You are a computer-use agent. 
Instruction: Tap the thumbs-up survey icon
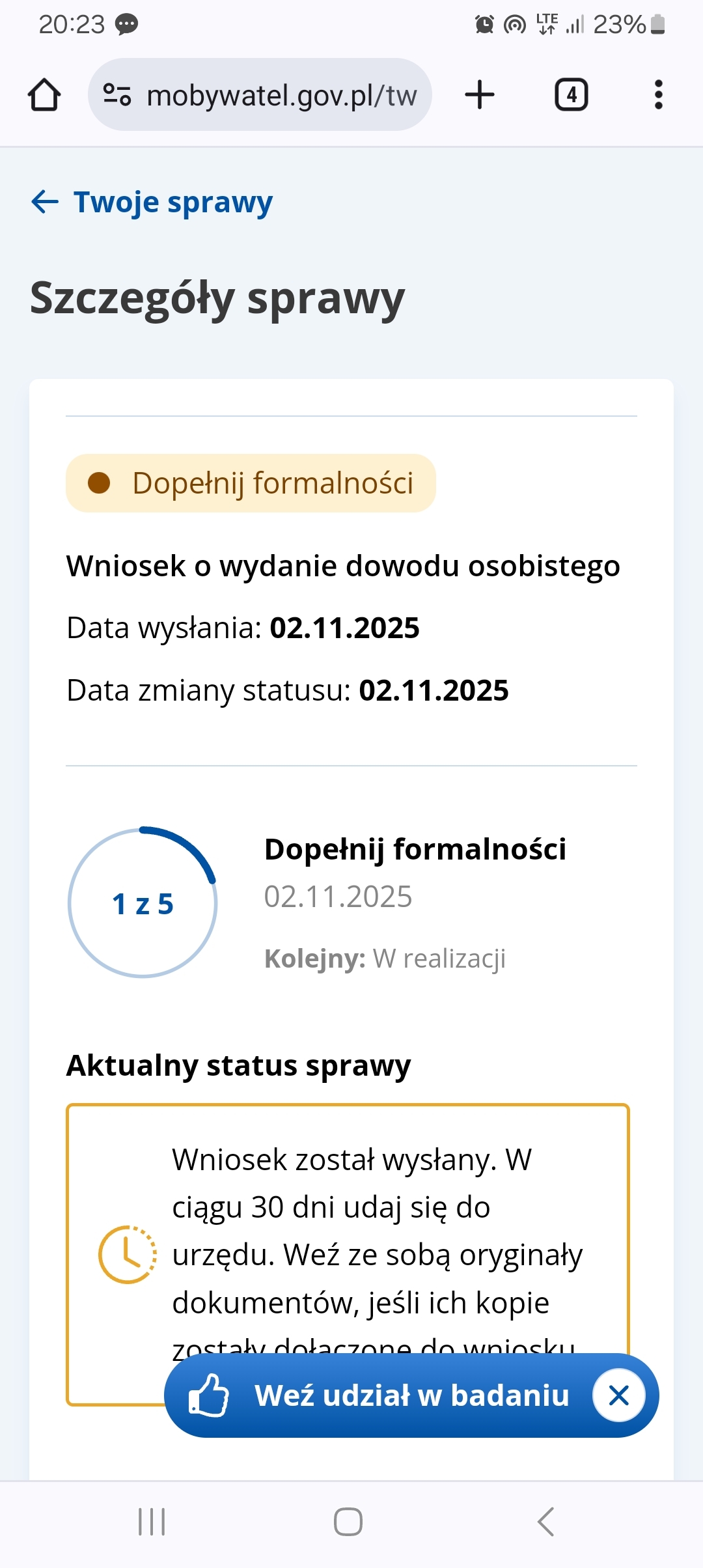(x=208, y=1395)
